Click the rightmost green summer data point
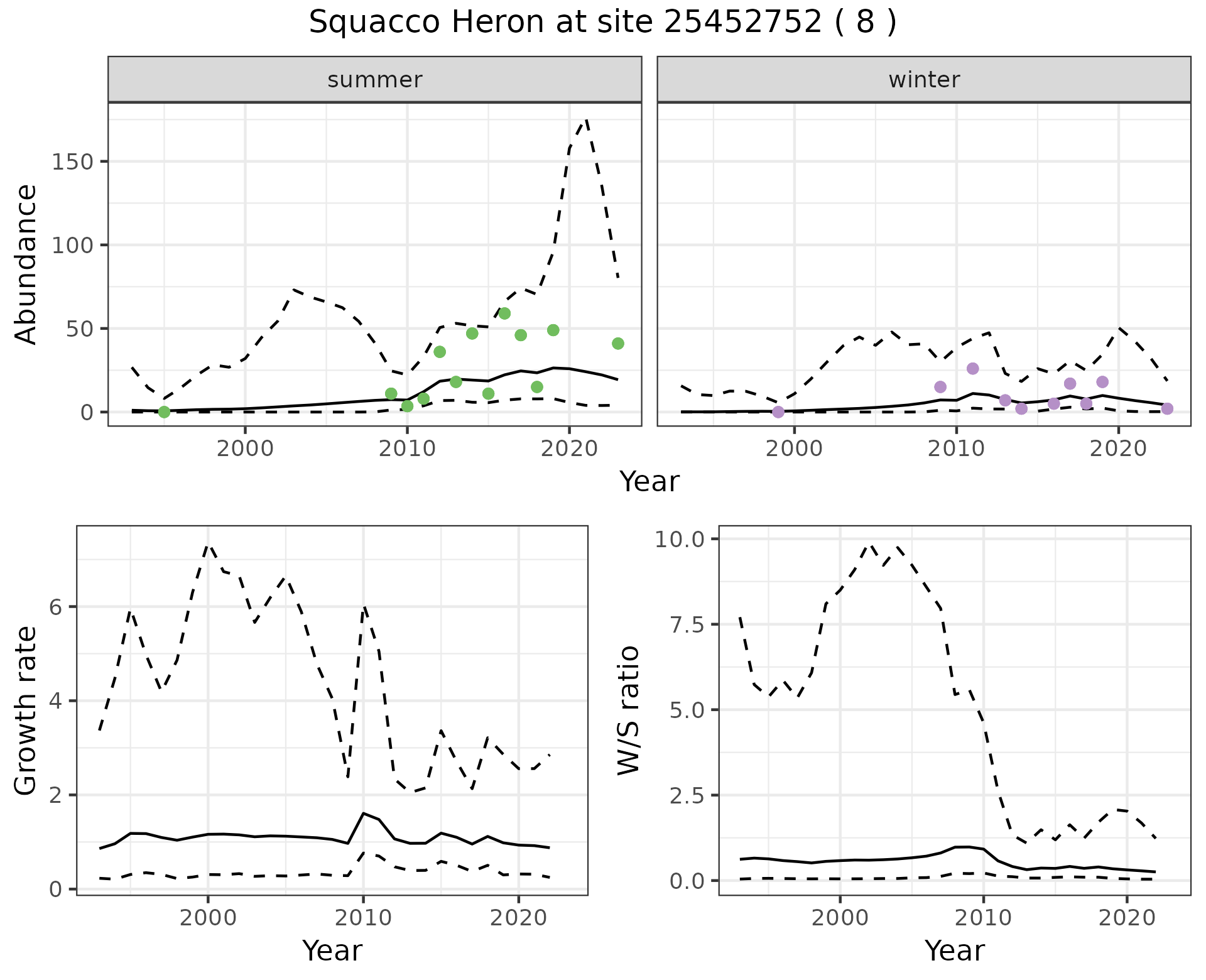Viewport: 1206px width, 980px height. (x=618, y=344)
